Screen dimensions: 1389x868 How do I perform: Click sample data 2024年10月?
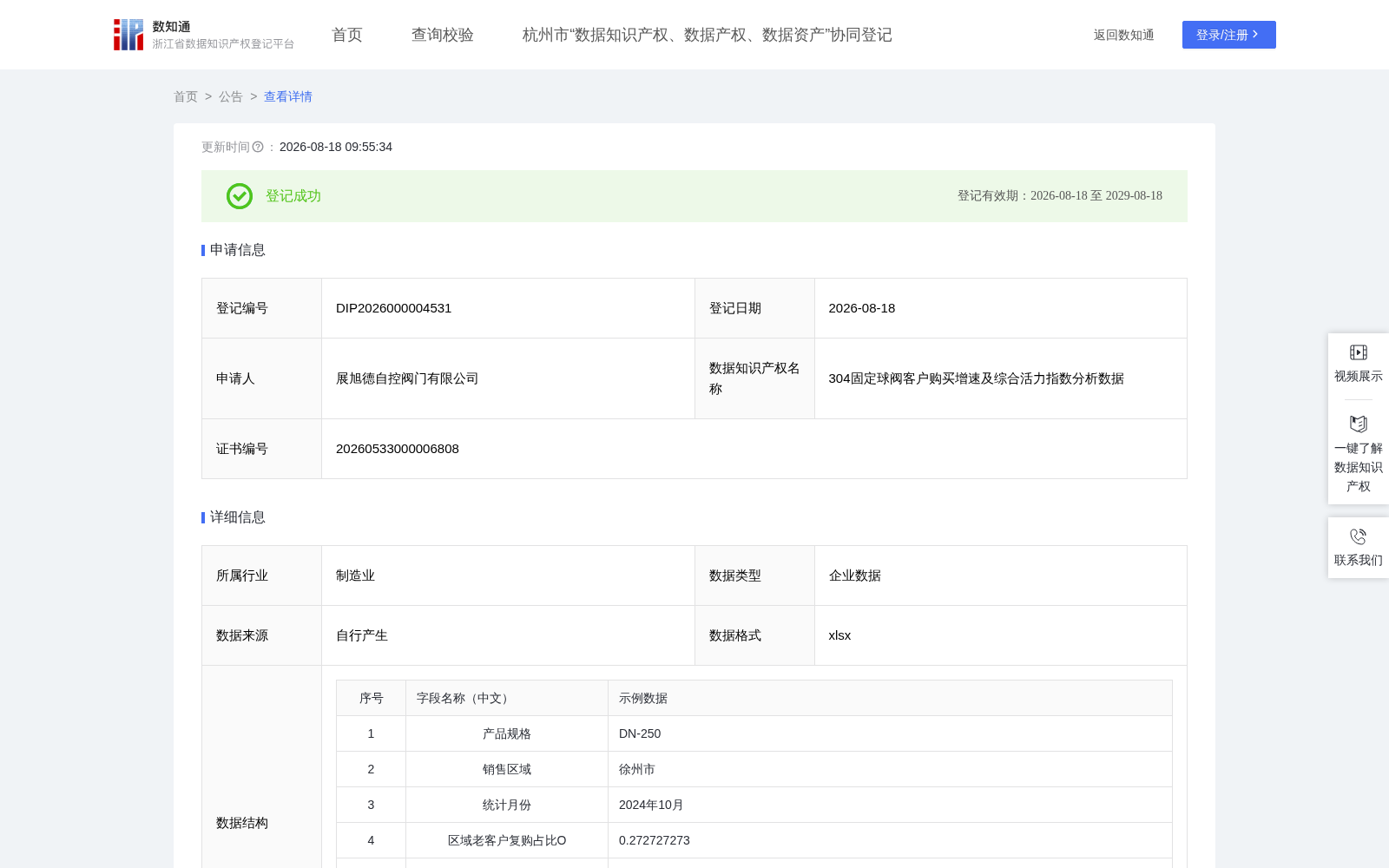[651, 805]
